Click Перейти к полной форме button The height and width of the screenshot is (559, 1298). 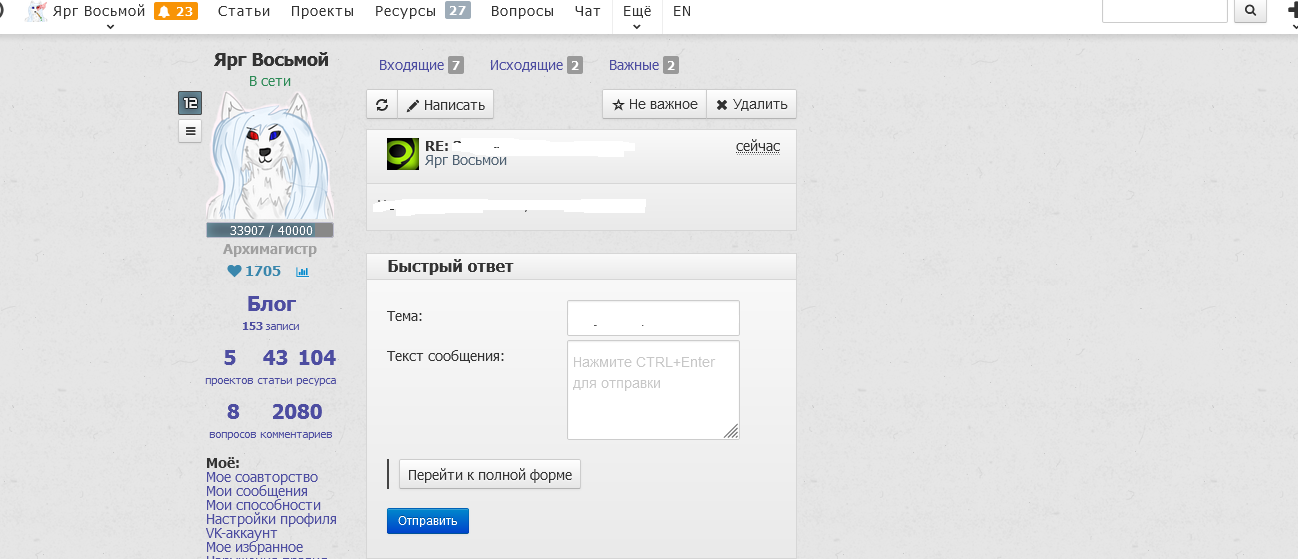[x=490, y=475]
